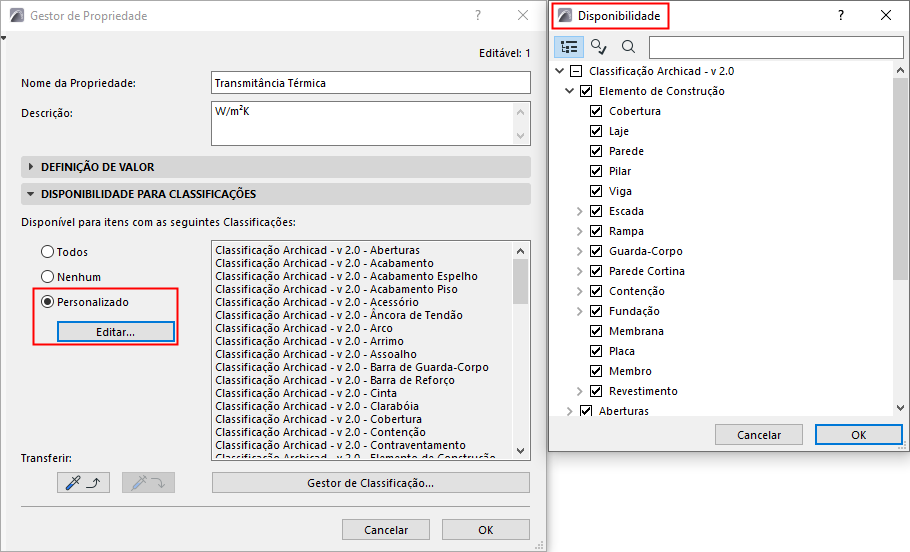The image size is (910, 552).
Task: Select 'Classificação Archicad - v 2.0 - Arco' list row
Action: (x=304, y=328)
